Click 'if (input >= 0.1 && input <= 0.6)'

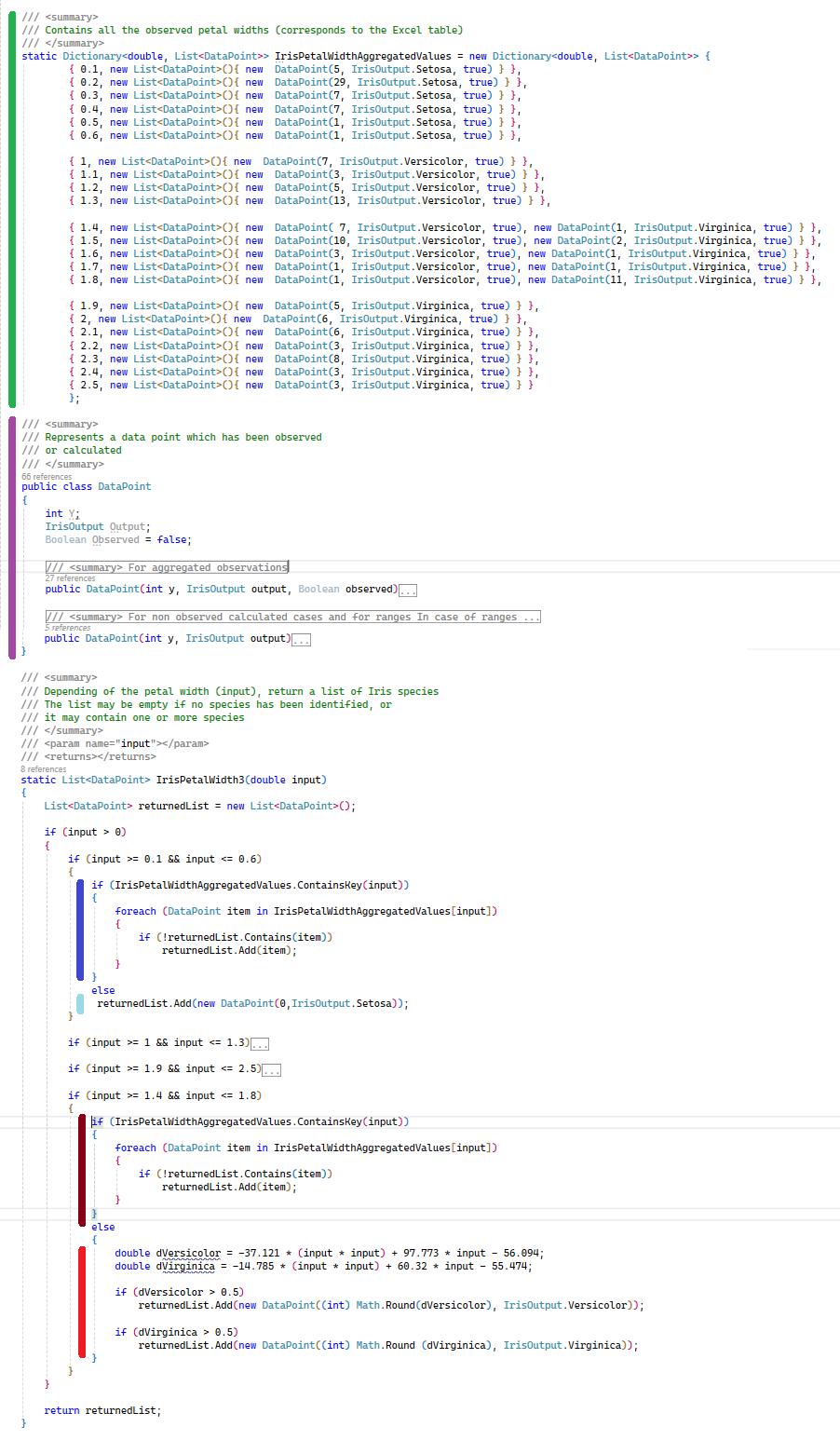click(x=165, y=859)
